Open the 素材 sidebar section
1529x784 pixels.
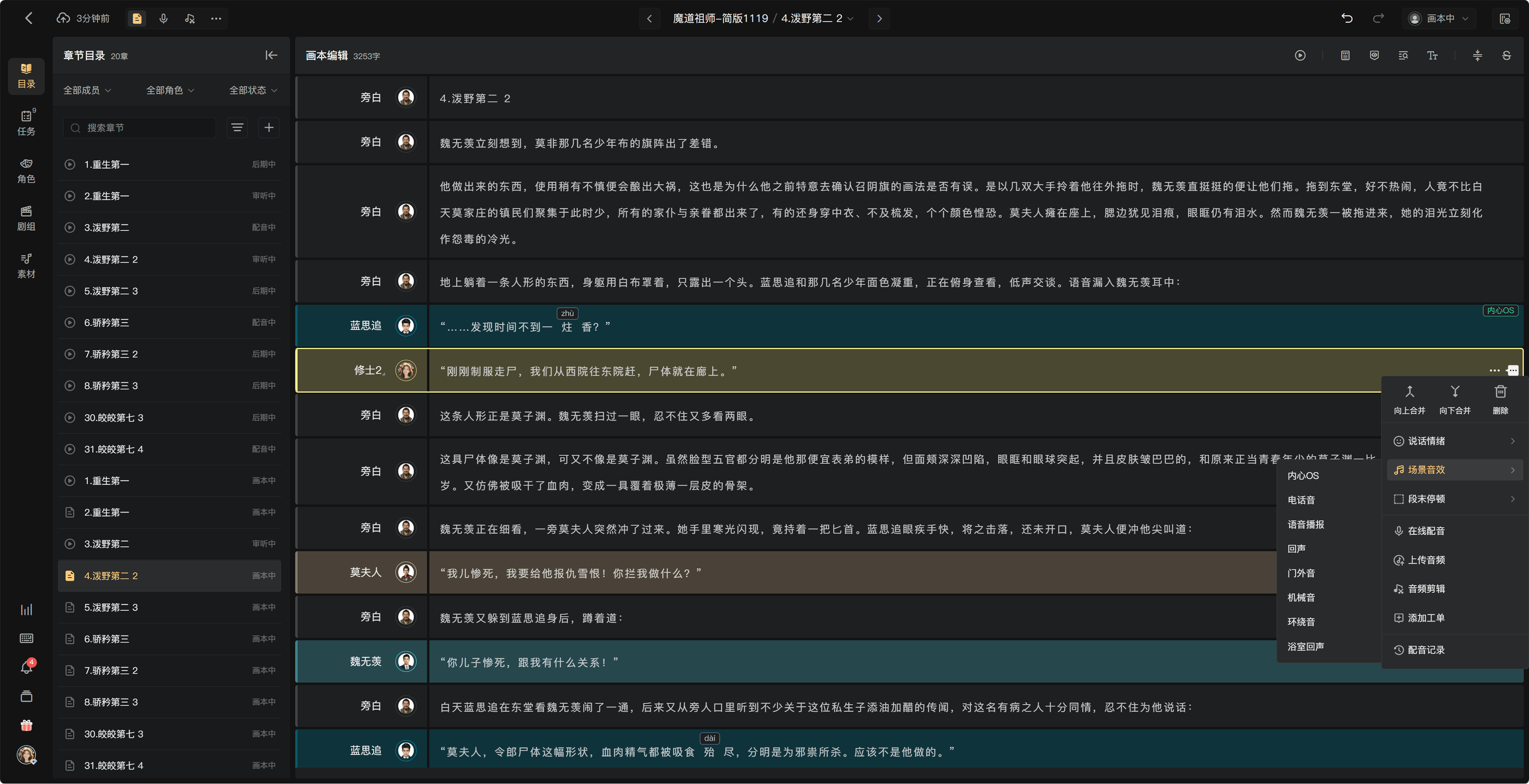tap(26, 266)
